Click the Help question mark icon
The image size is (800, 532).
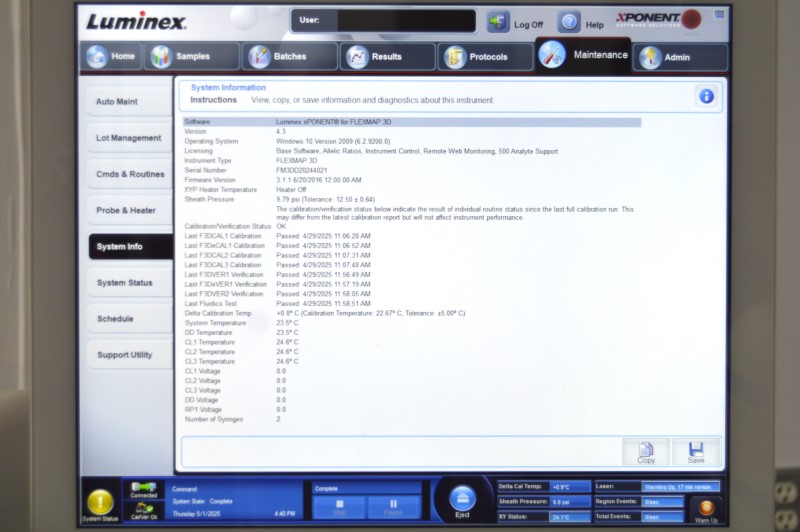[569, 22]
